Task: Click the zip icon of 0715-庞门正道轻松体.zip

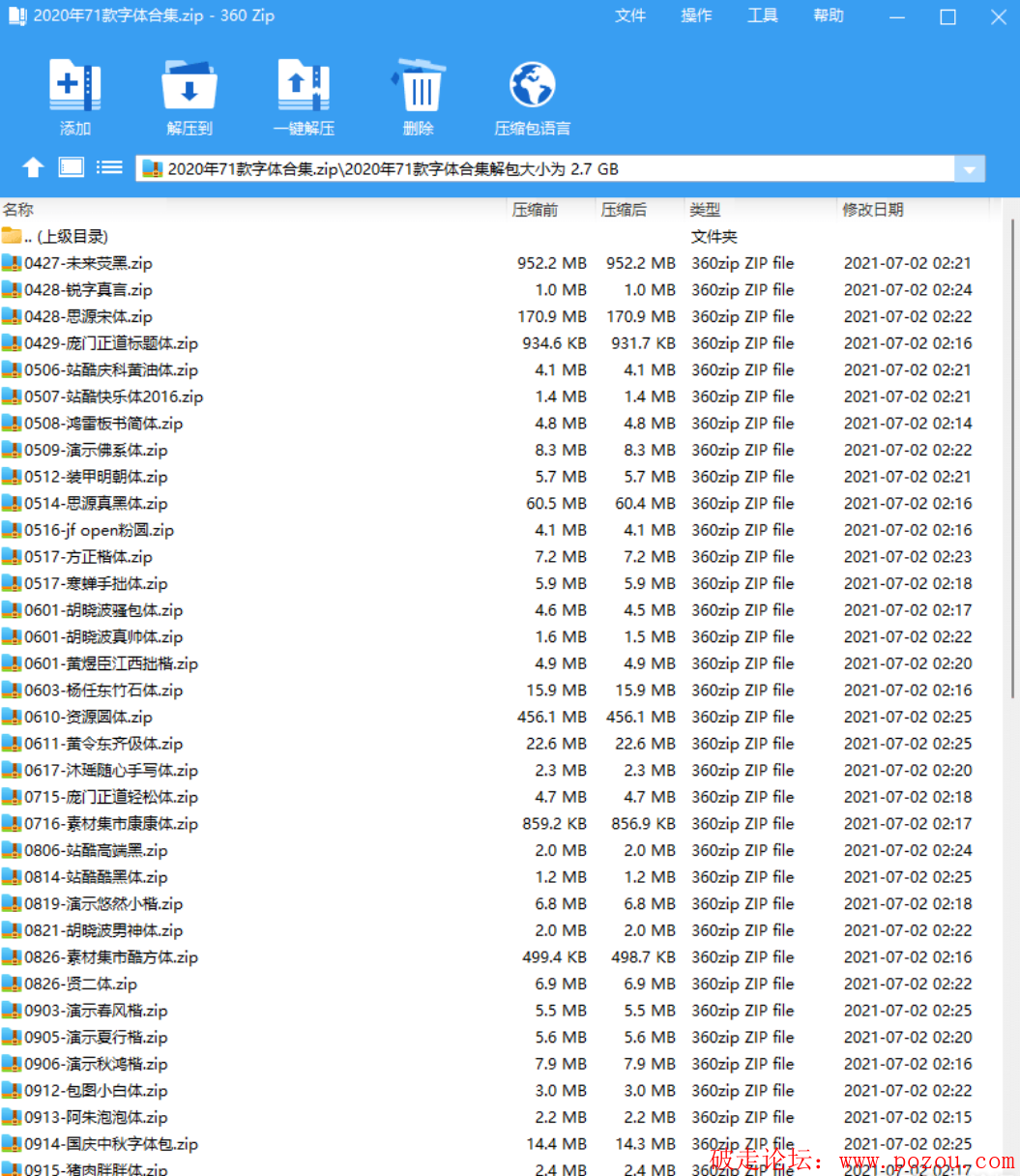Action: point(12,797)
